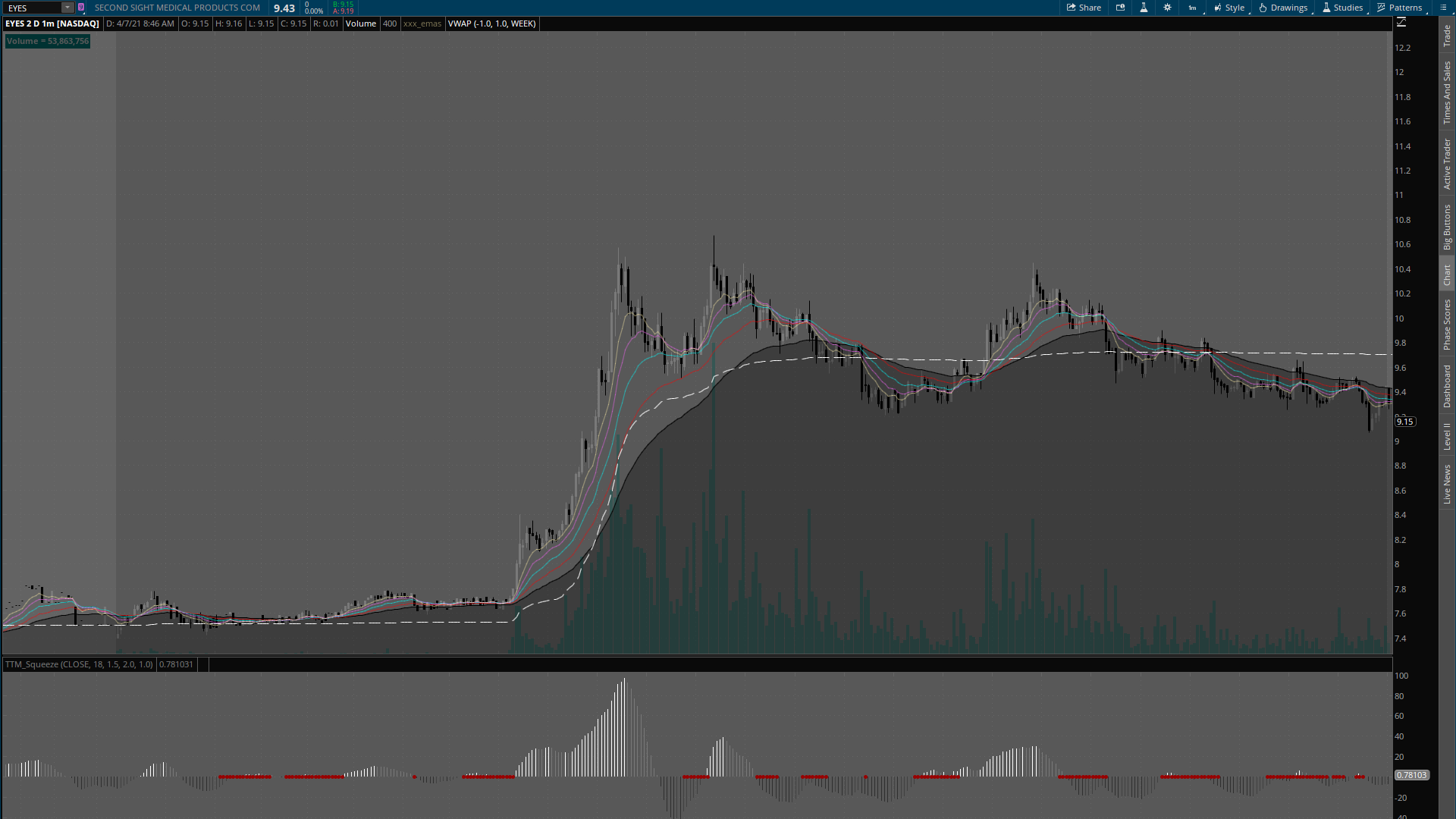Image resolution: width=1456 pixels, height=819 pixels.
Task: Open the 1m timeframe selector
Action: click(1193, 8)
